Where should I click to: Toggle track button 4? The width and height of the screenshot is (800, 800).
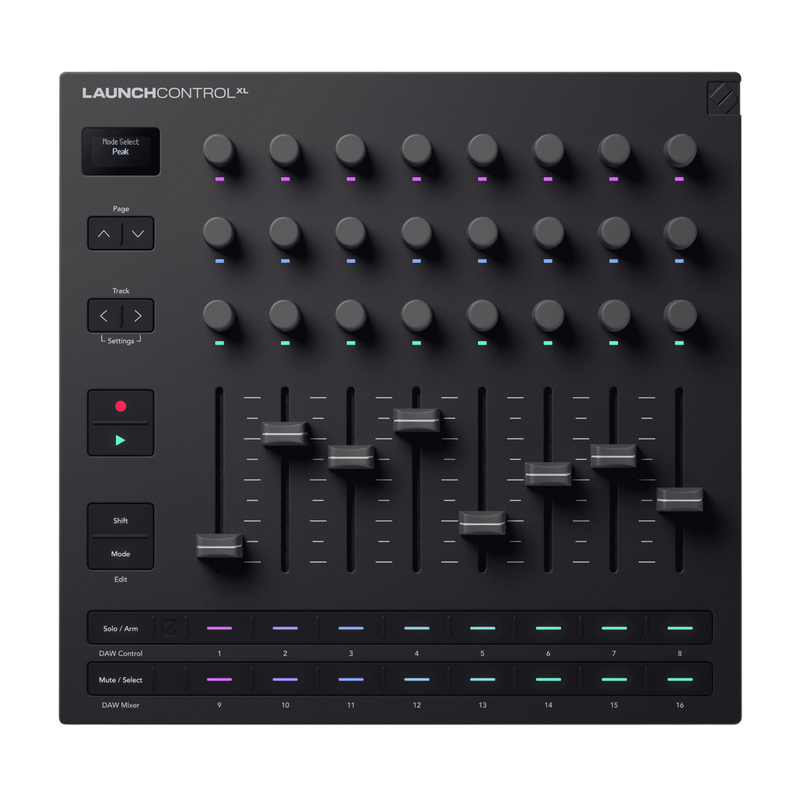(417, 628)
